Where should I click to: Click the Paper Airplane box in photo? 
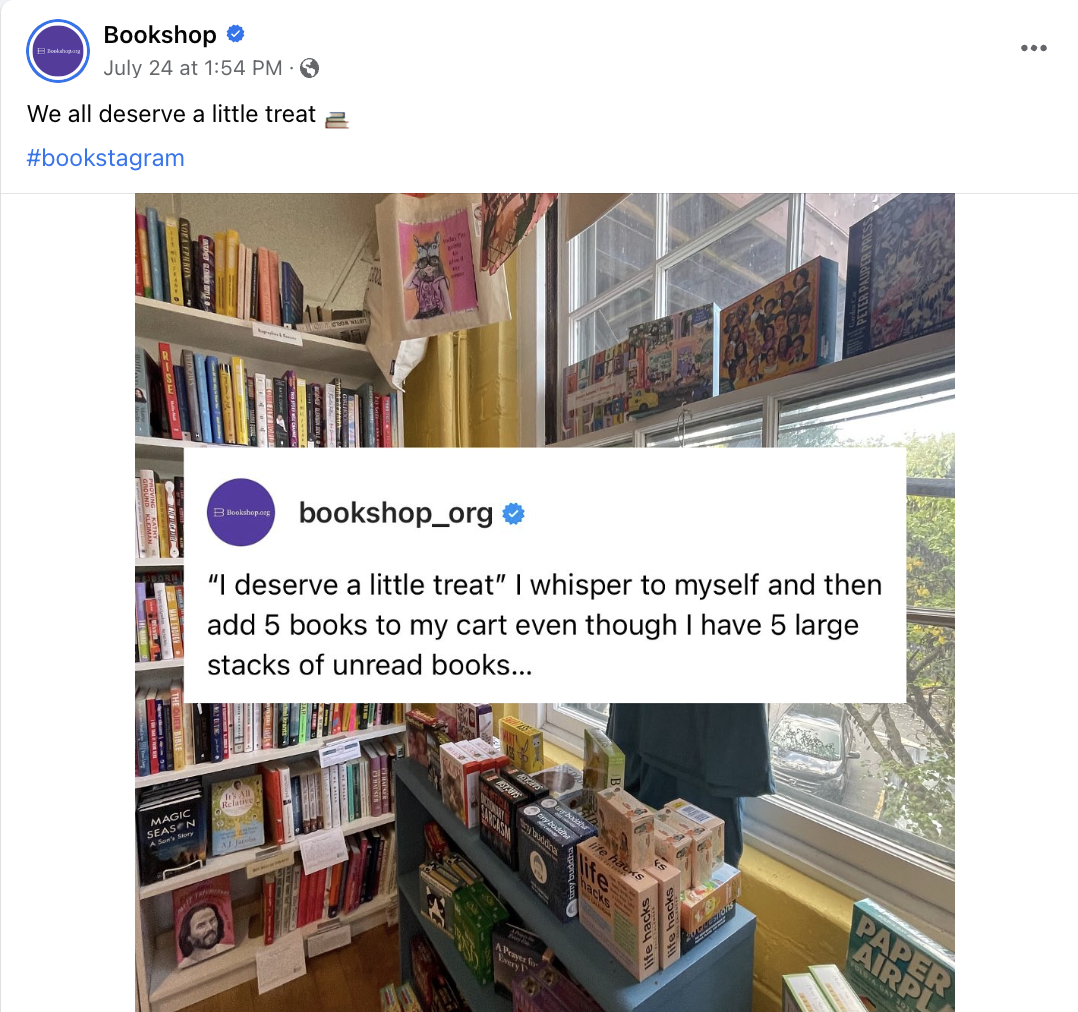coord(901,956)
